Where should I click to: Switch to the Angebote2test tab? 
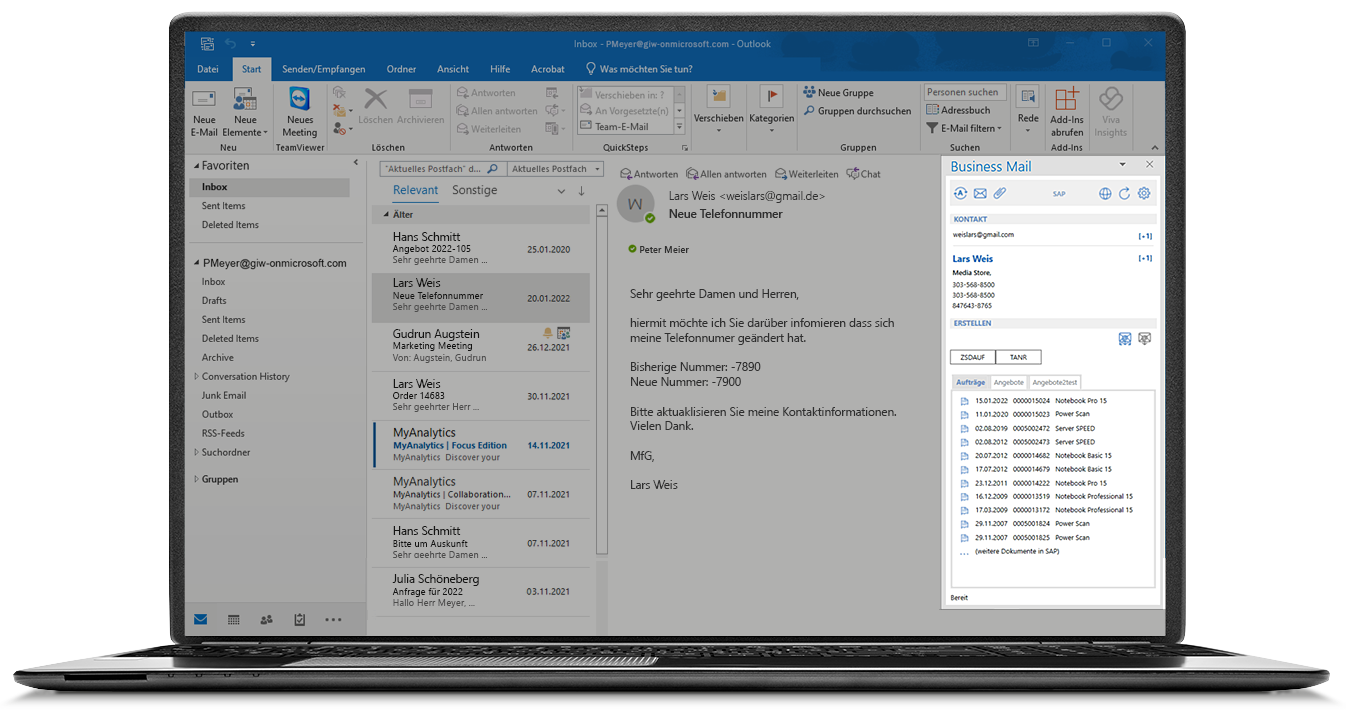(1054, 382)
